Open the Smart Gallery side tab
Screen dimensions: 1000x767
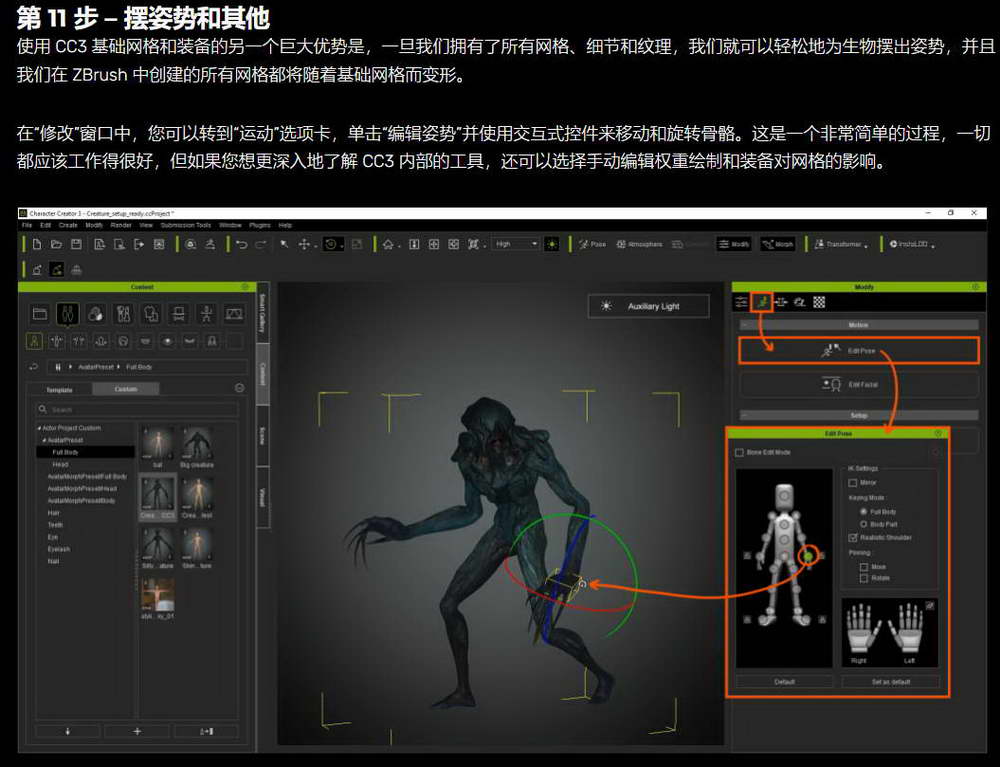(261, 312)
